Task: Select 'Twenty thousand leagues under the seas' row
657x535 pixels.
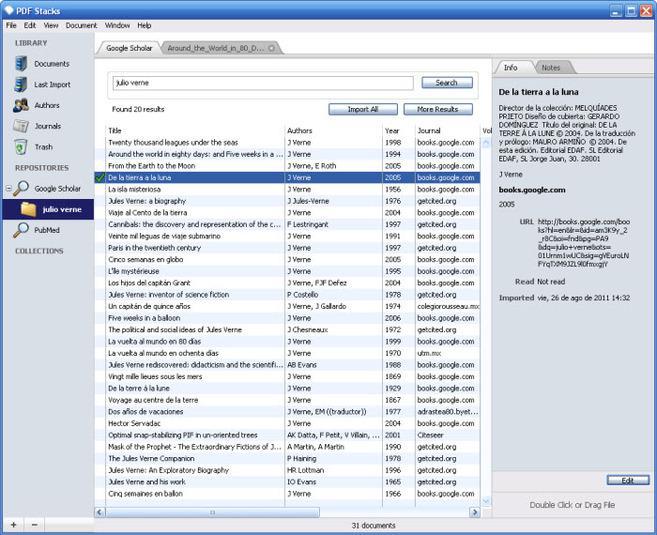Action: pos(287,142)
